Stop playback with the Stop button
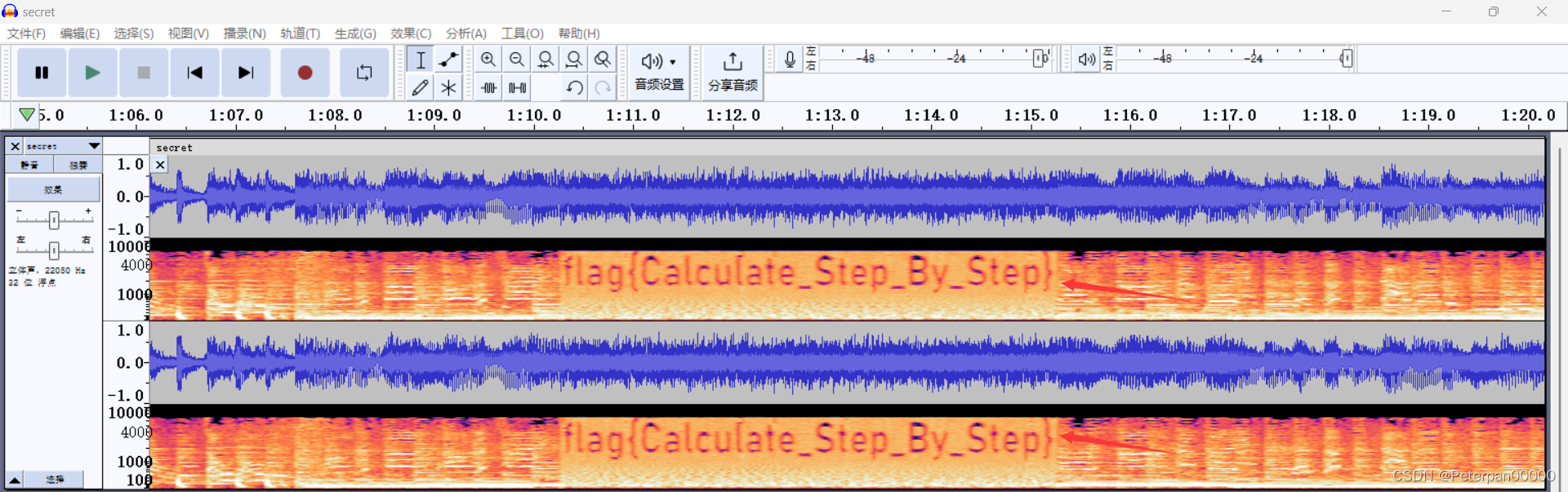Viewport: 1568px width, 492px height. [144, 73]
